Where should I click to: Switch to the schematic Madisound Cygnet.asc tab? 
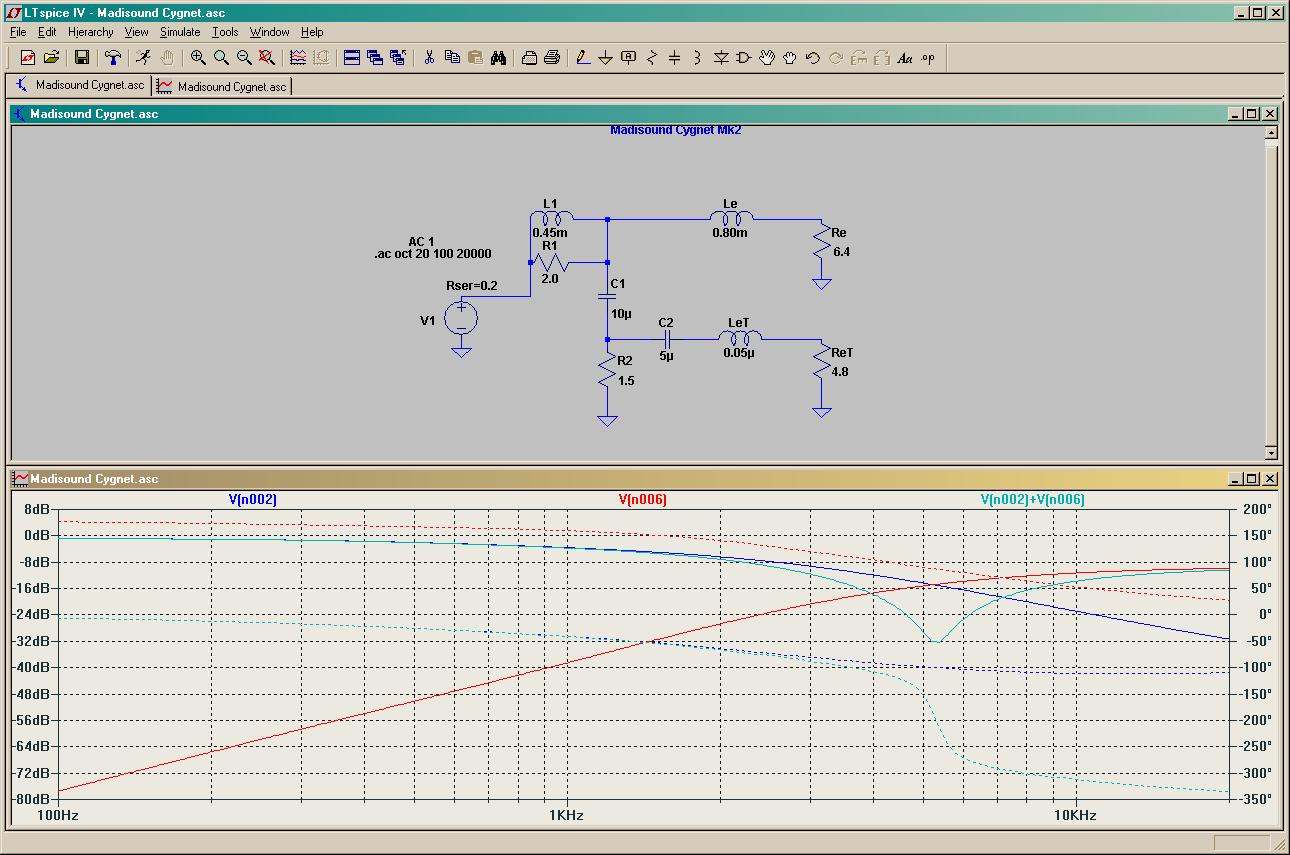tap(80, 85)
